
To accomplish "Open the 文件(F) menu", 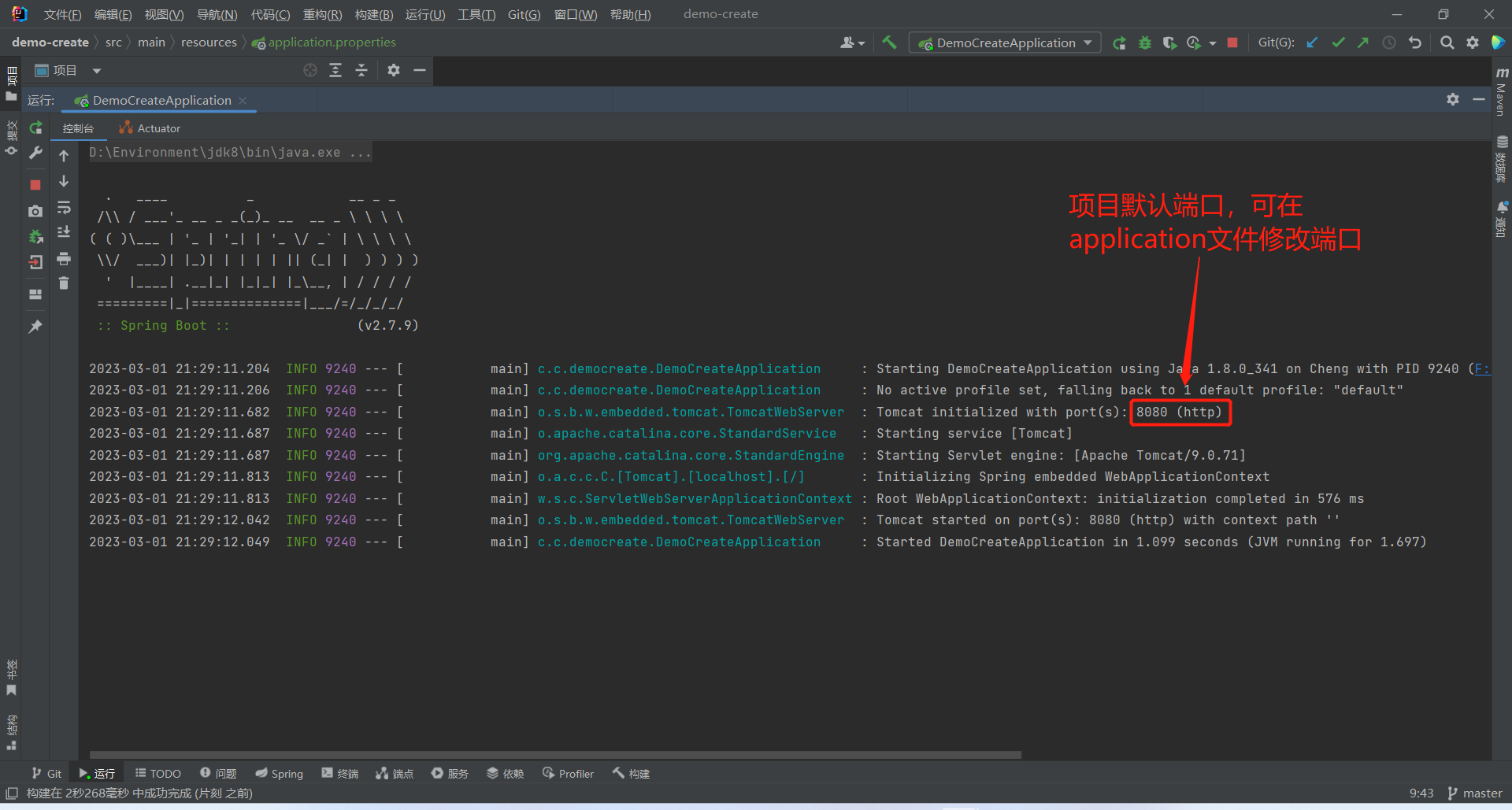I will [62, 14].
